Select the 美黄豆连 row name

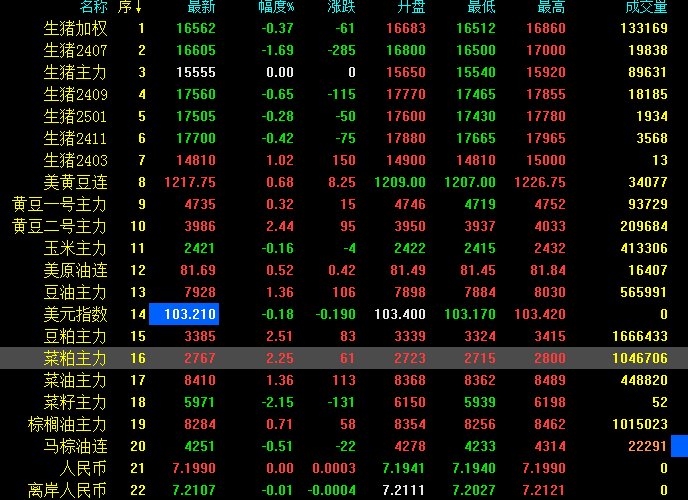tap(75, 182)
